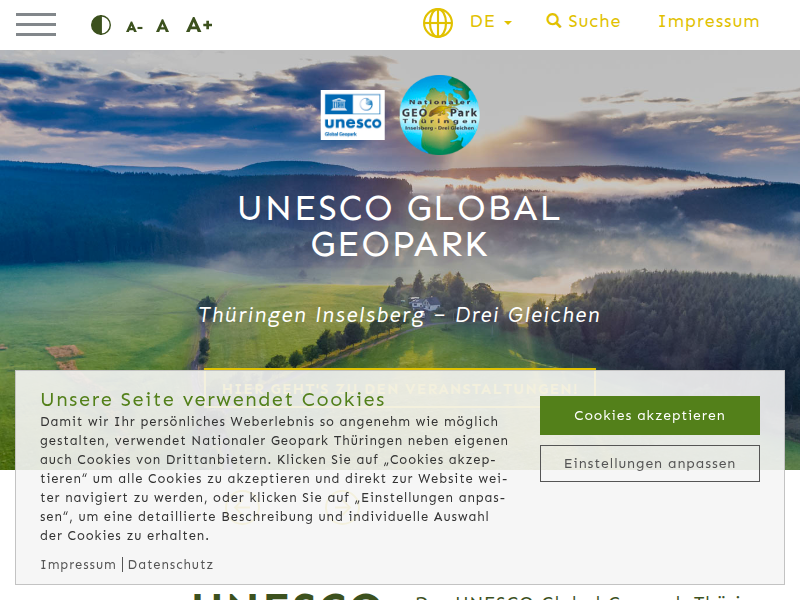This screenshot has width=800, height=600.
Task: Open Impressum link in cookie banner
Action: (x=78, y=564)
